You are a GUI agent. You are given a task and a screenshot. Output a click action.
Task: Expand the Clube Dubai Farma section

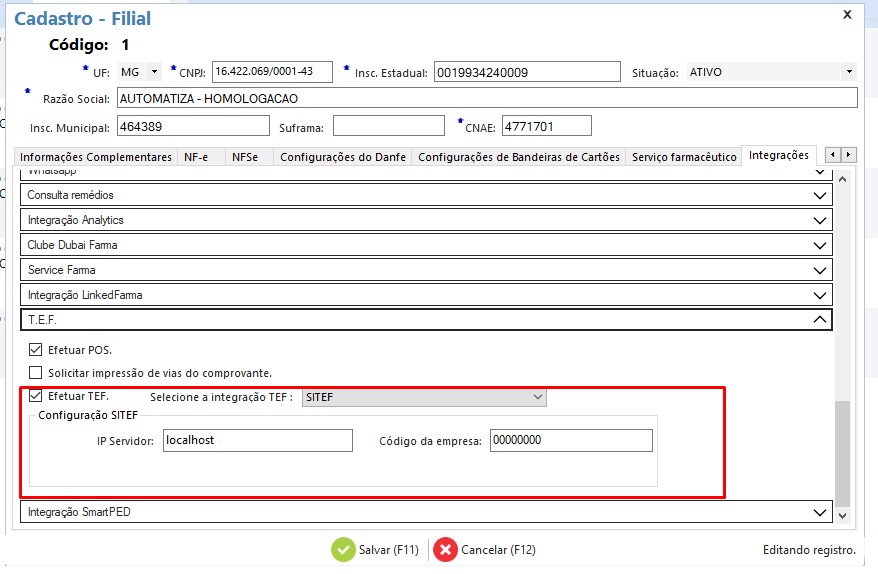pyautogui.click(x=820, y=245)
